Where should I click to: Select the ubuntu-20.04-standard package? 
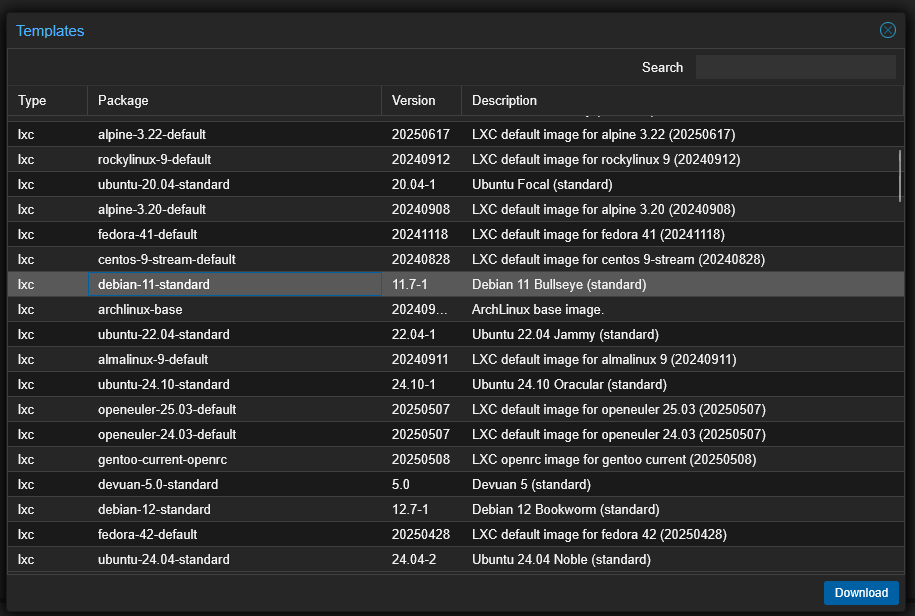[163, 184]
